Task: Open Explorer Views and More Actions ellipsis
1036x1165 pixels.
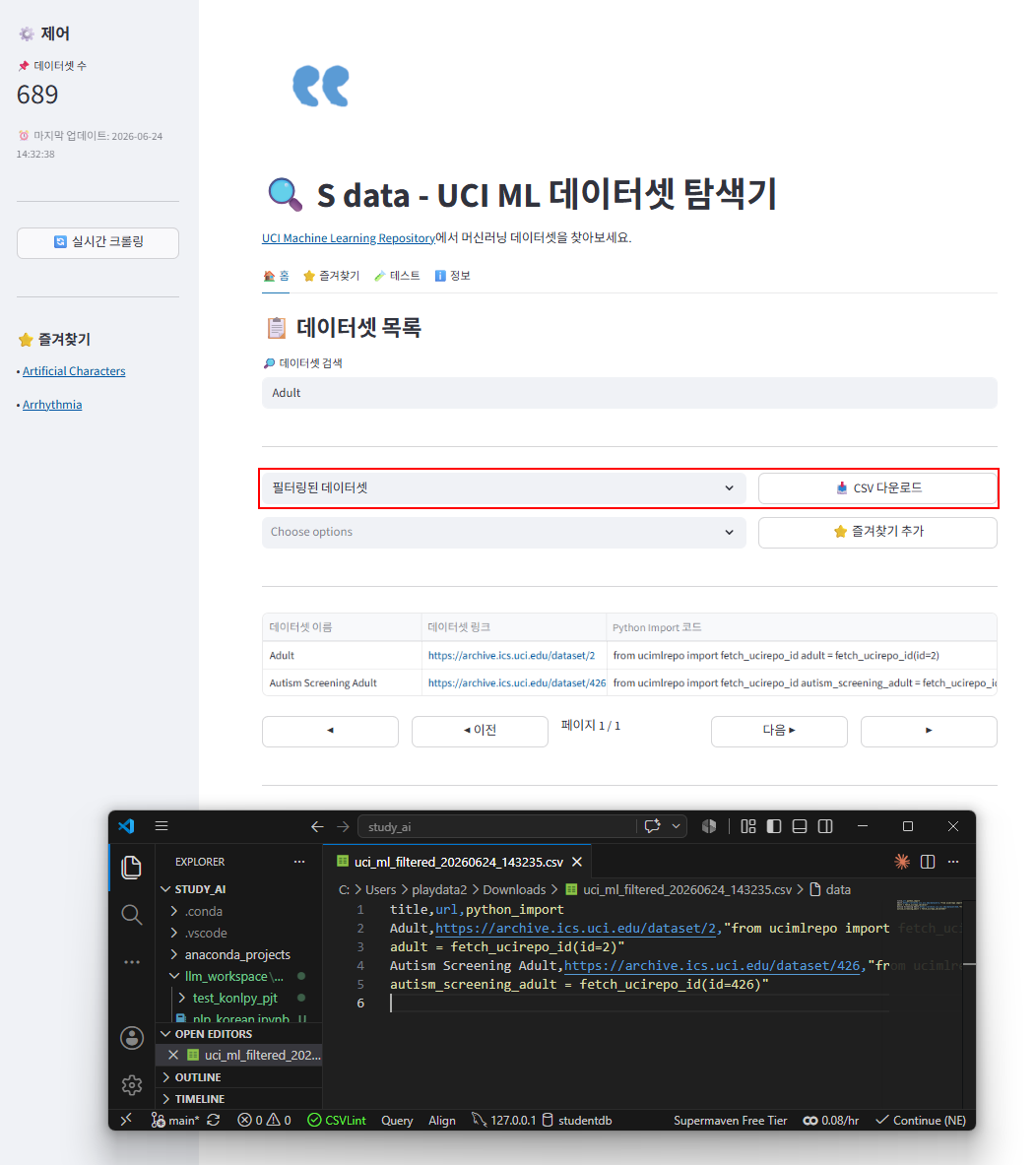Action: (x=299, y=861)
